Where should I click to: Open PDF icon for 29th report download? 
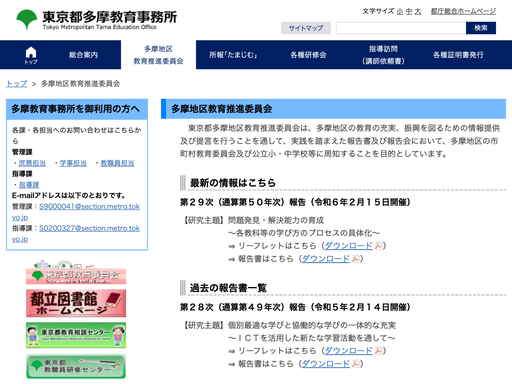click(x=356, y=259)
